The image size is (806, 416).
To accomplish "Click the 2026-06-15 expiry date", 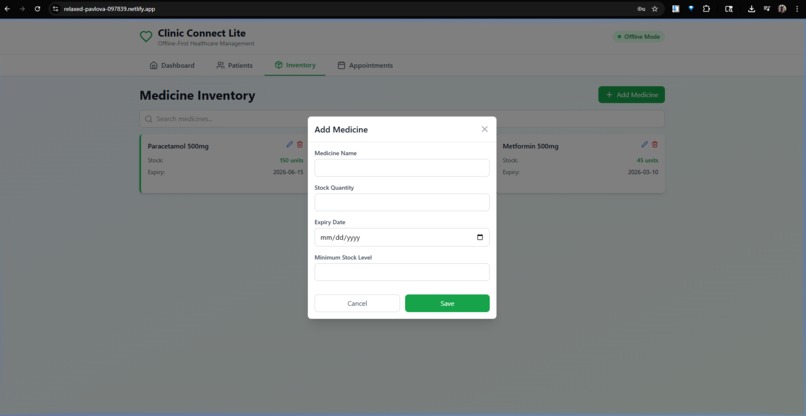I will 288,172.
